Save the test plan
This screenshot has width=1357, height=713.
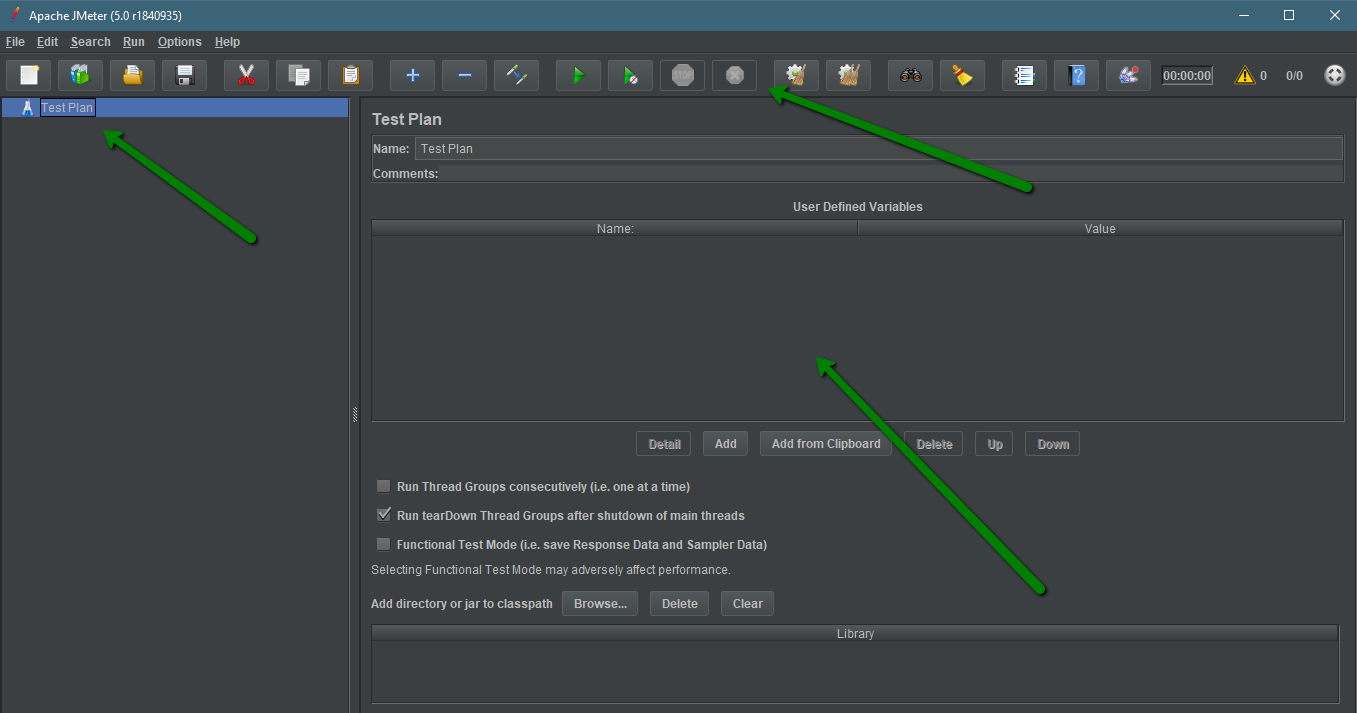pyautogui.click(x=184, y=74)
